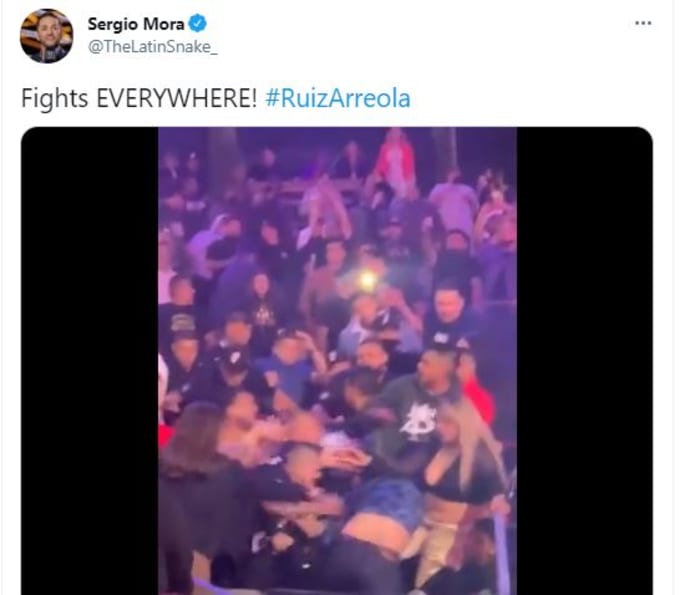Select the word "Fights" in the tweet

tap(54, 99)
